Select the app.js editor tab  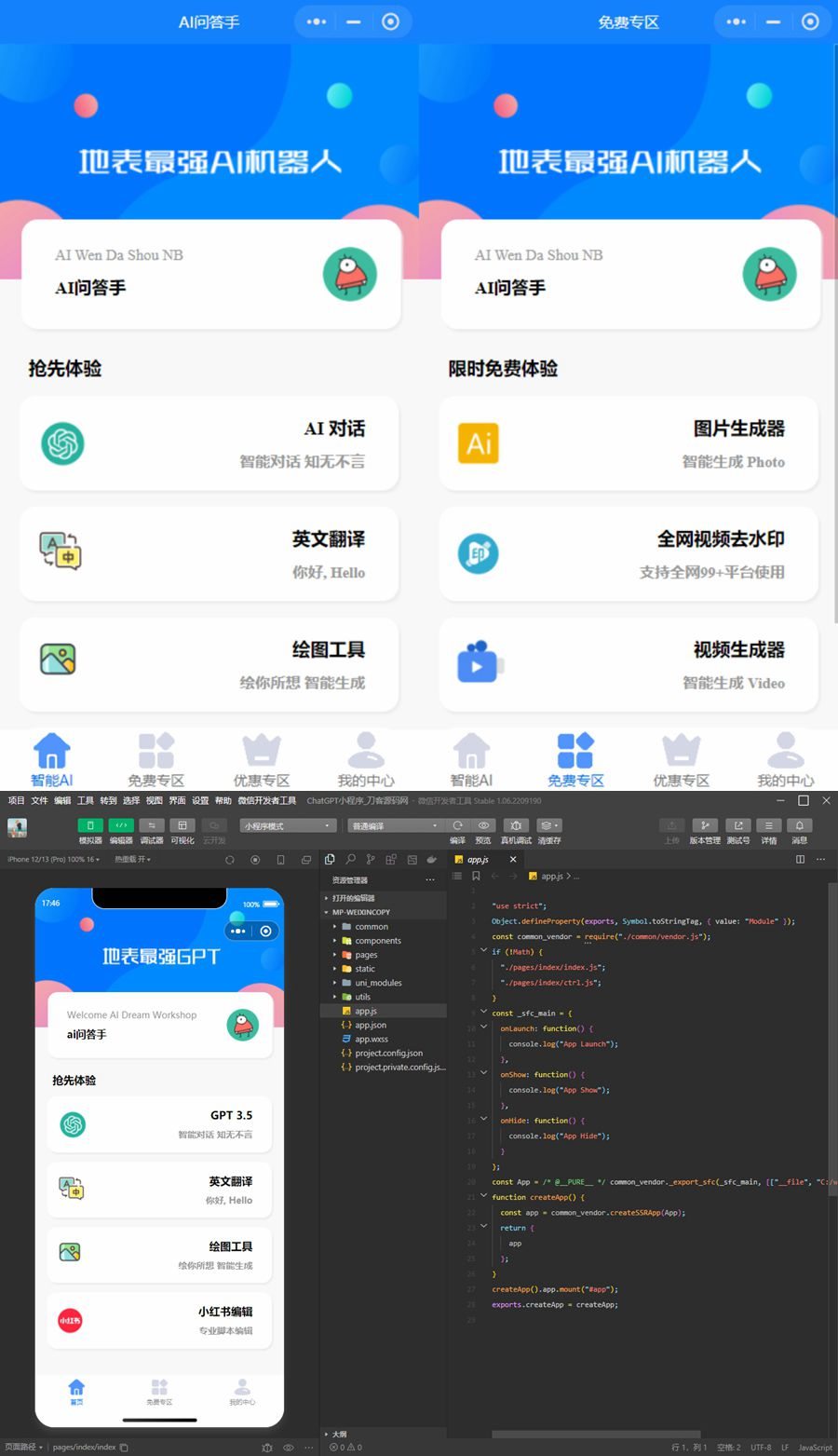point(478,859)
